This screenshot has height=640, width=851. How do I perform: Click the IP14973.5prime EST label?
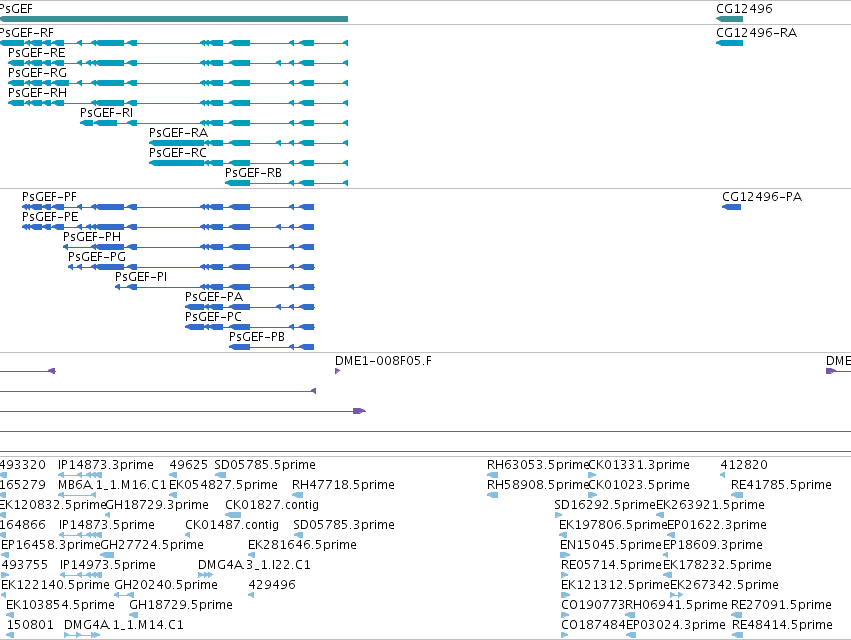(108, 565)
